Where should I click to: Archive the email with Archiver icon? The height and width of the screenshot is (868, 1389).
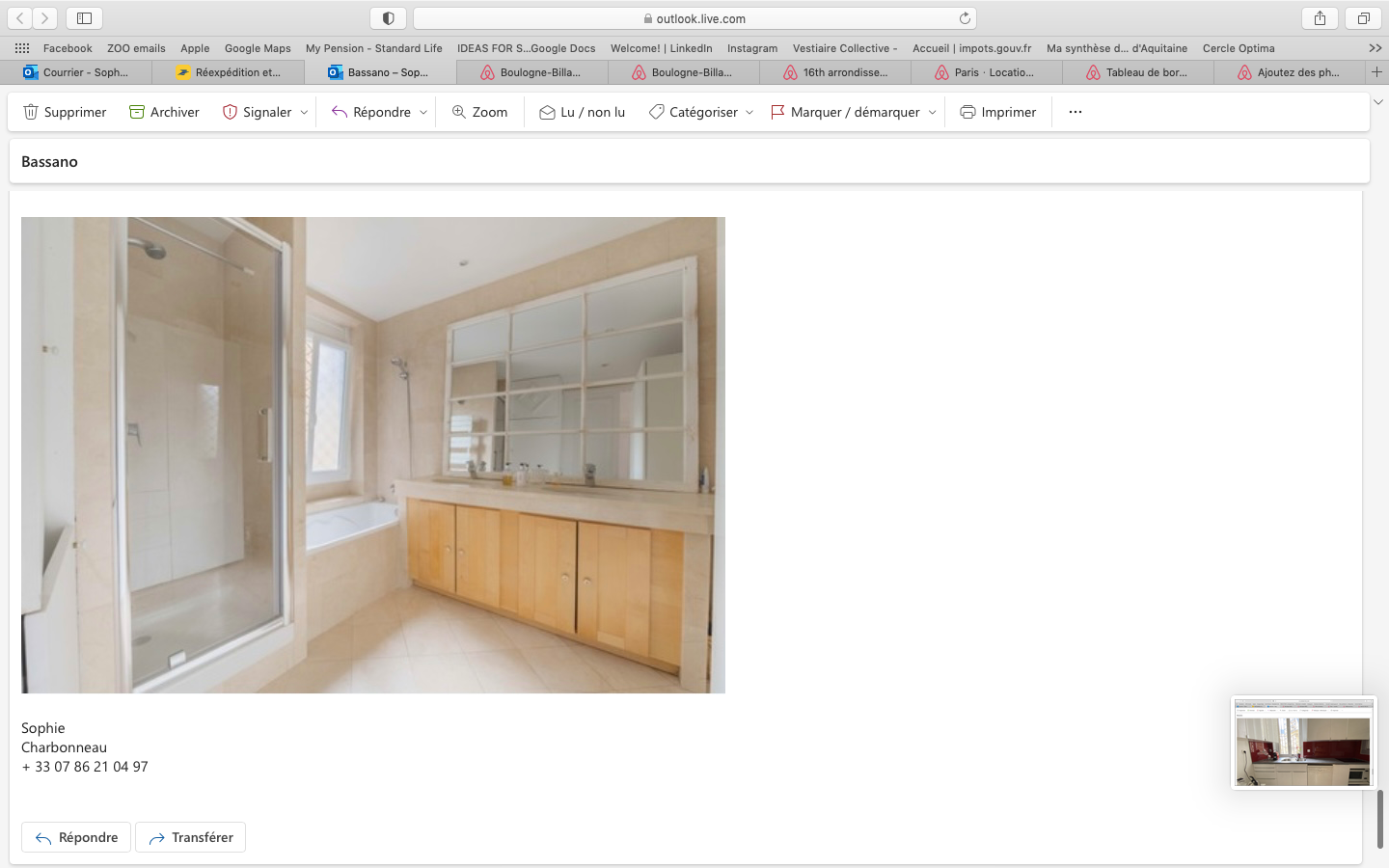point(137,112)
